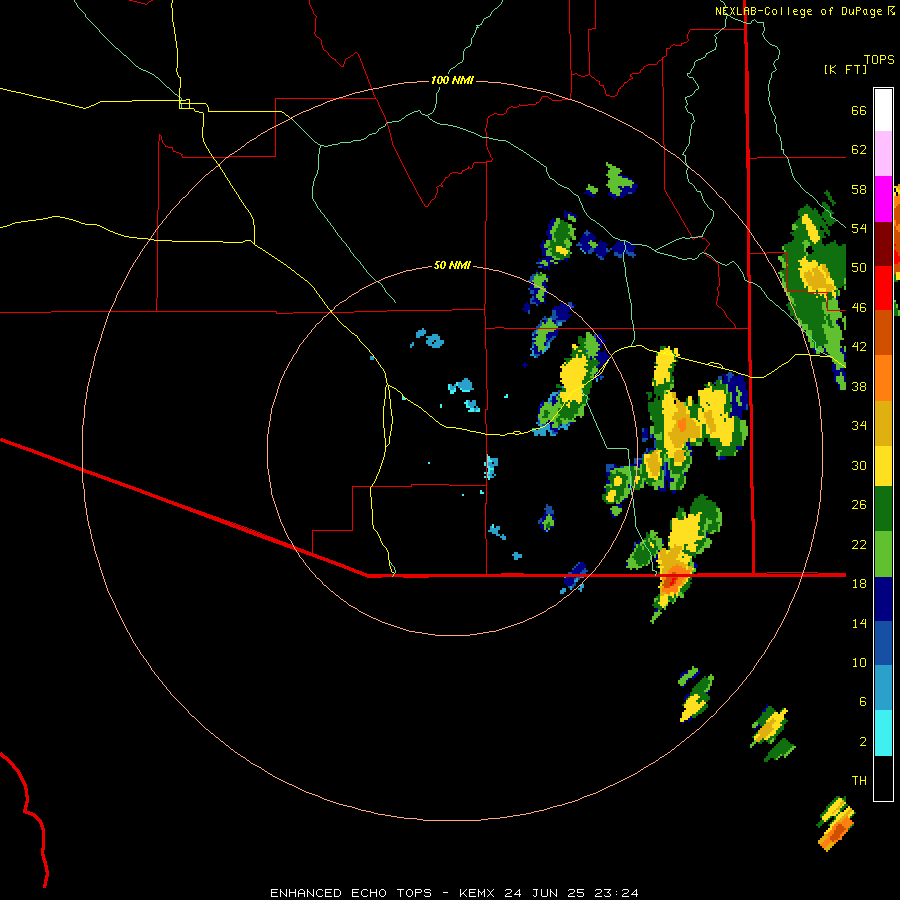Viewport: 900px width, 900px height.
Task: Pick the dark green legend swatch
Action: click(x=883, y=509)
